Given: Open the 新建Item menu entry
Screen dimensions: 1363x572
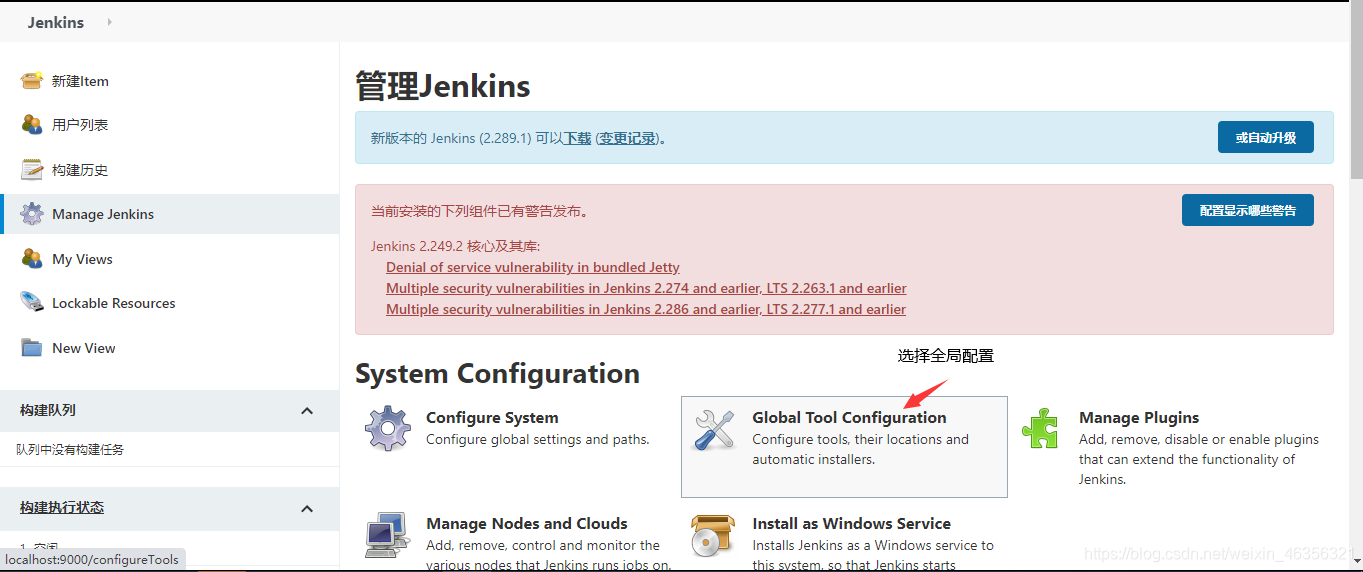Looking at the screenshot, I should pyautogui.click(x=80, y=81).
